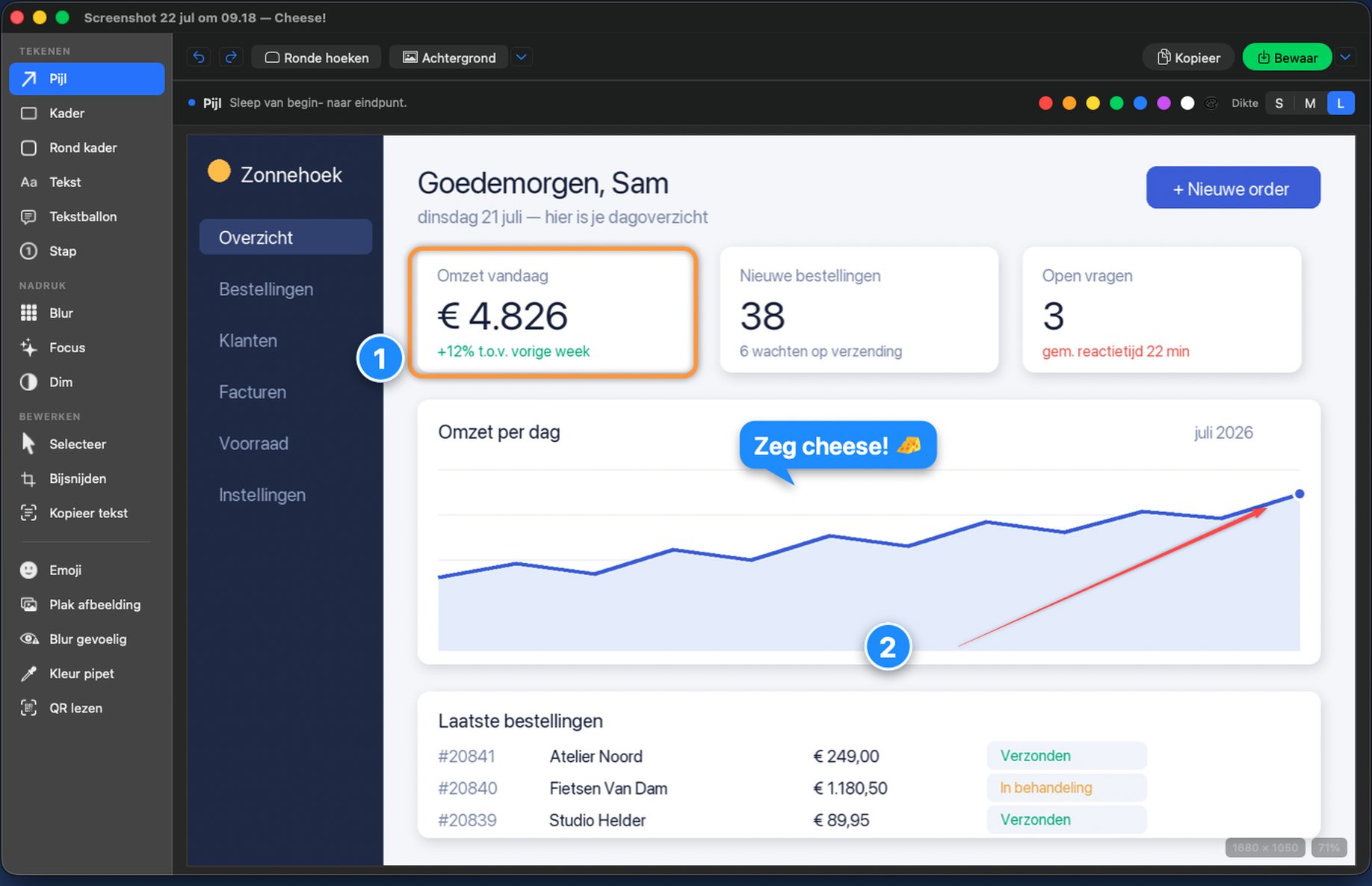This screenshot has width=1372, height=886.
Task: Pick the white color swatch
Action: [x=1187, y=103]
